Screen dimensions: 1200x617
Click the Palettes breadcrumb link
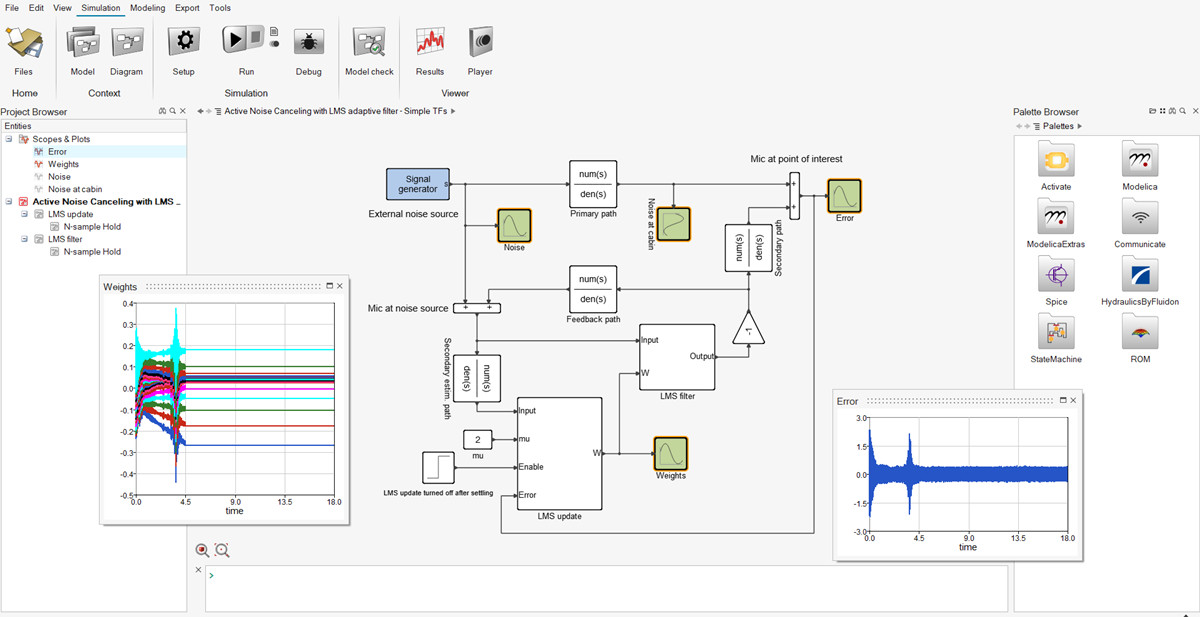[x=1059, y=127]
